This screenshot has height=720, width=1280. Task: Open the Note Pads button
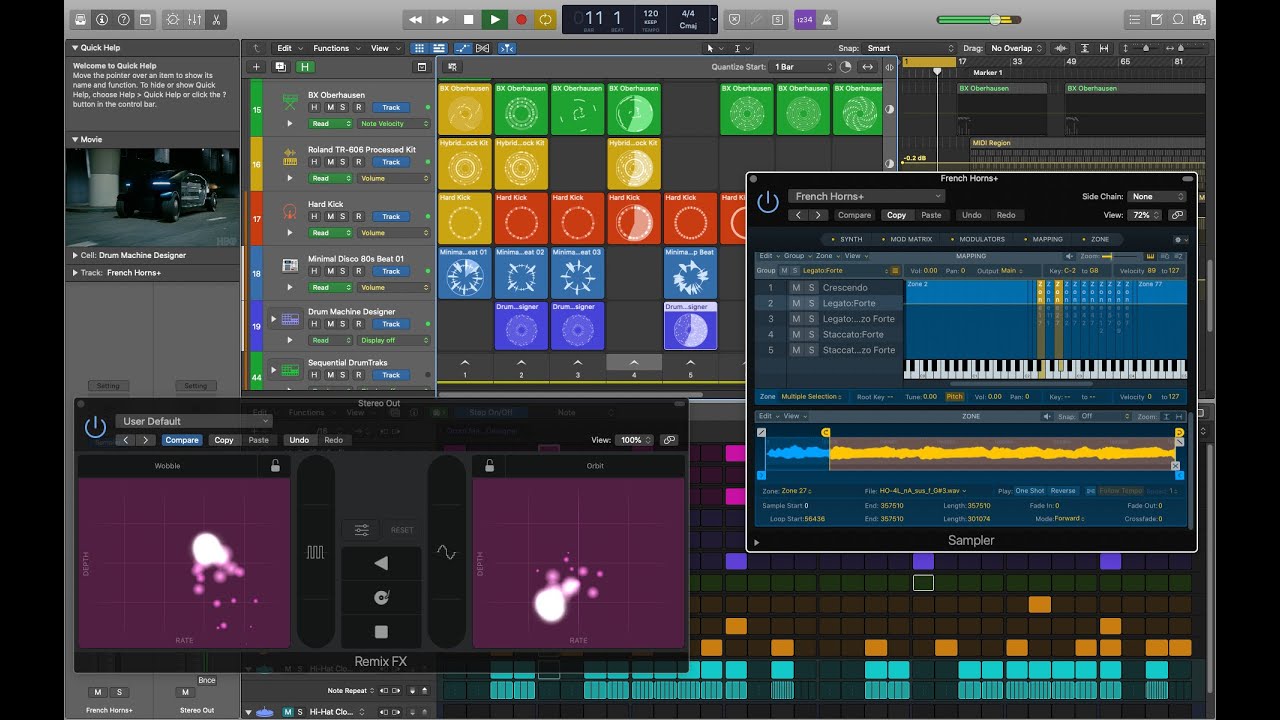pos(1157,19)
